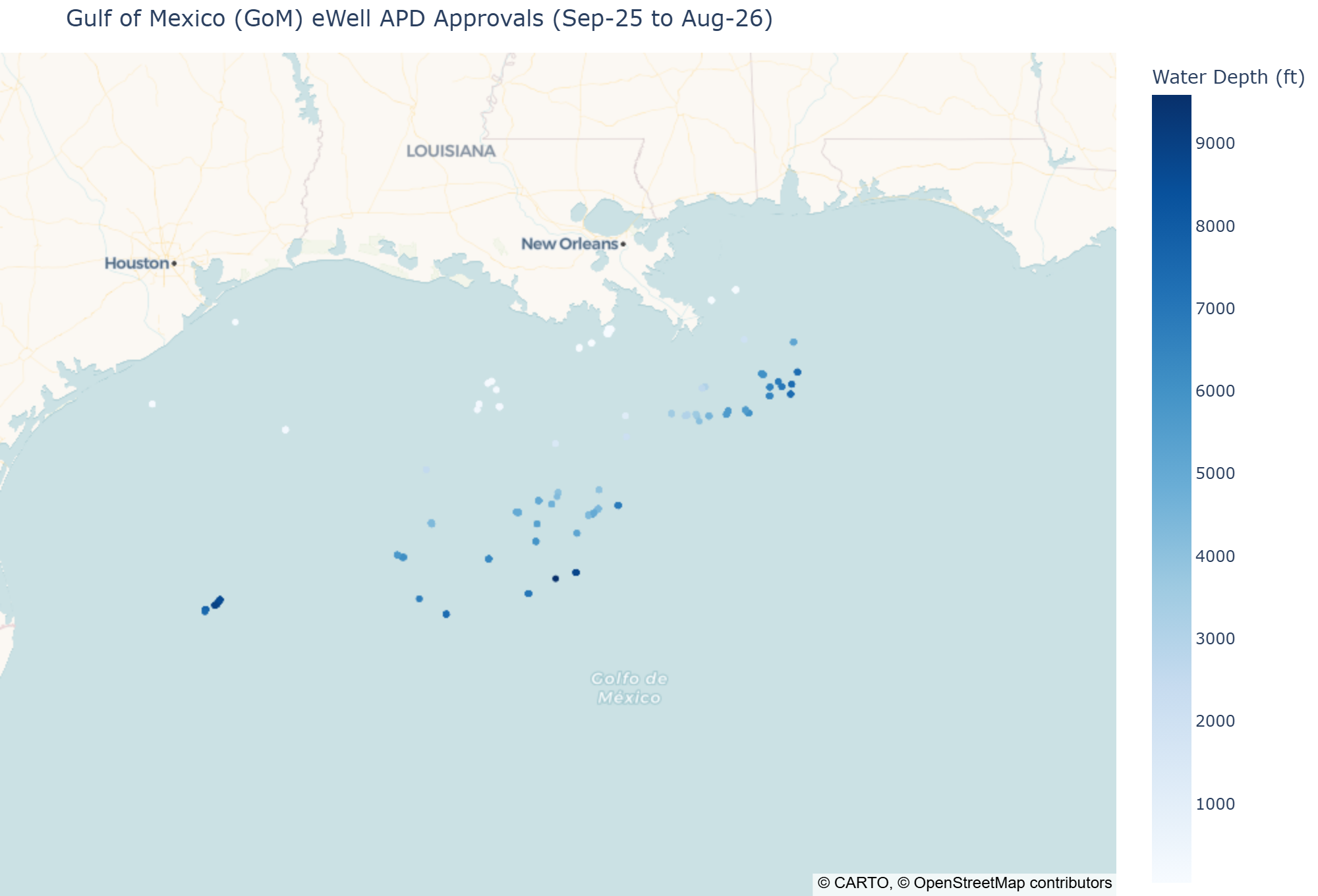The image size is (1318, 896).
Task: Click the 1000 colorbar tick label
Action: 1215,804
